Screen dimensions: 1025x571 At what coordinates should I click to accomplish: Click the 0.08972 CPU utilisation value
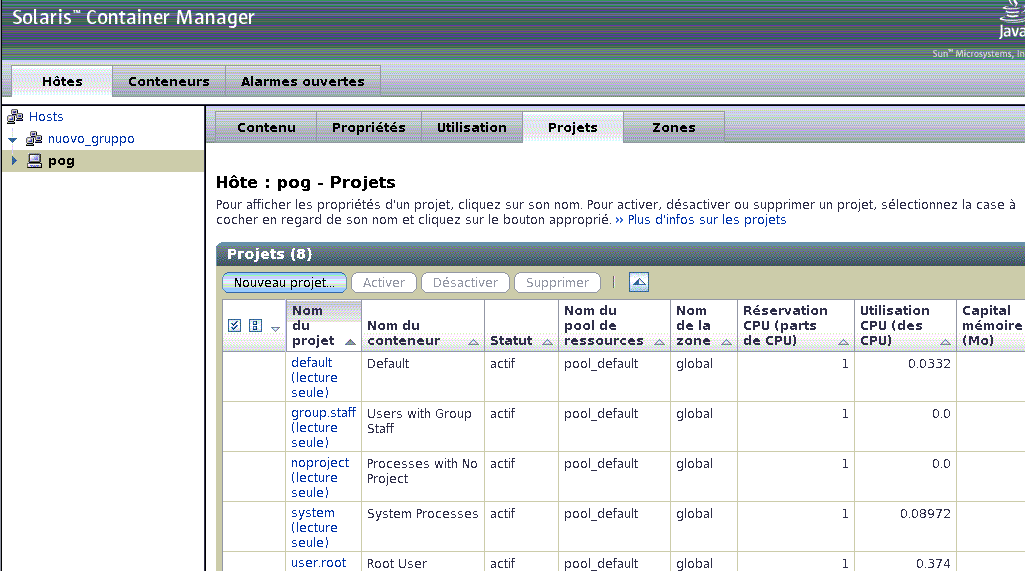925,513
